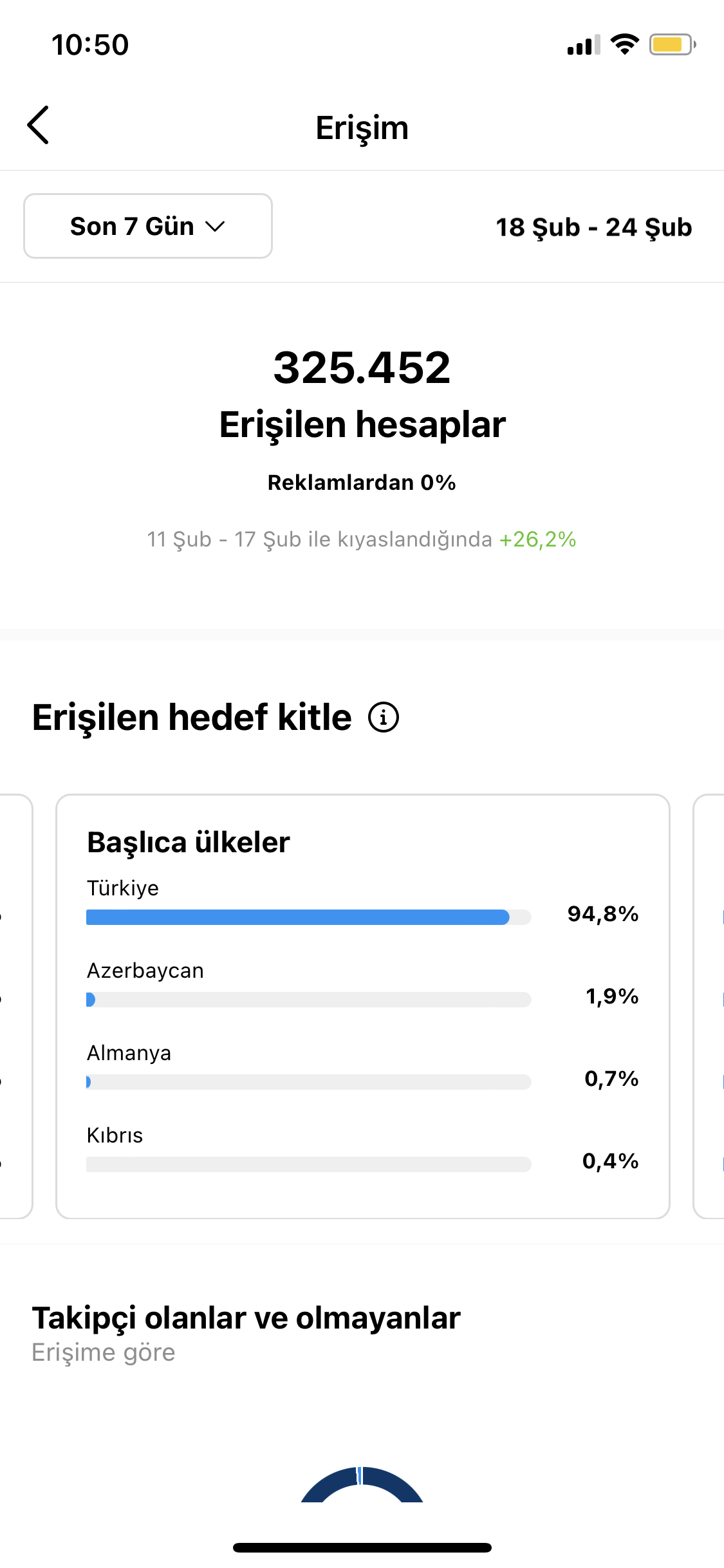
Task: Click the chevron next to Son 7 Gün
Action: (x=215, y=227)
